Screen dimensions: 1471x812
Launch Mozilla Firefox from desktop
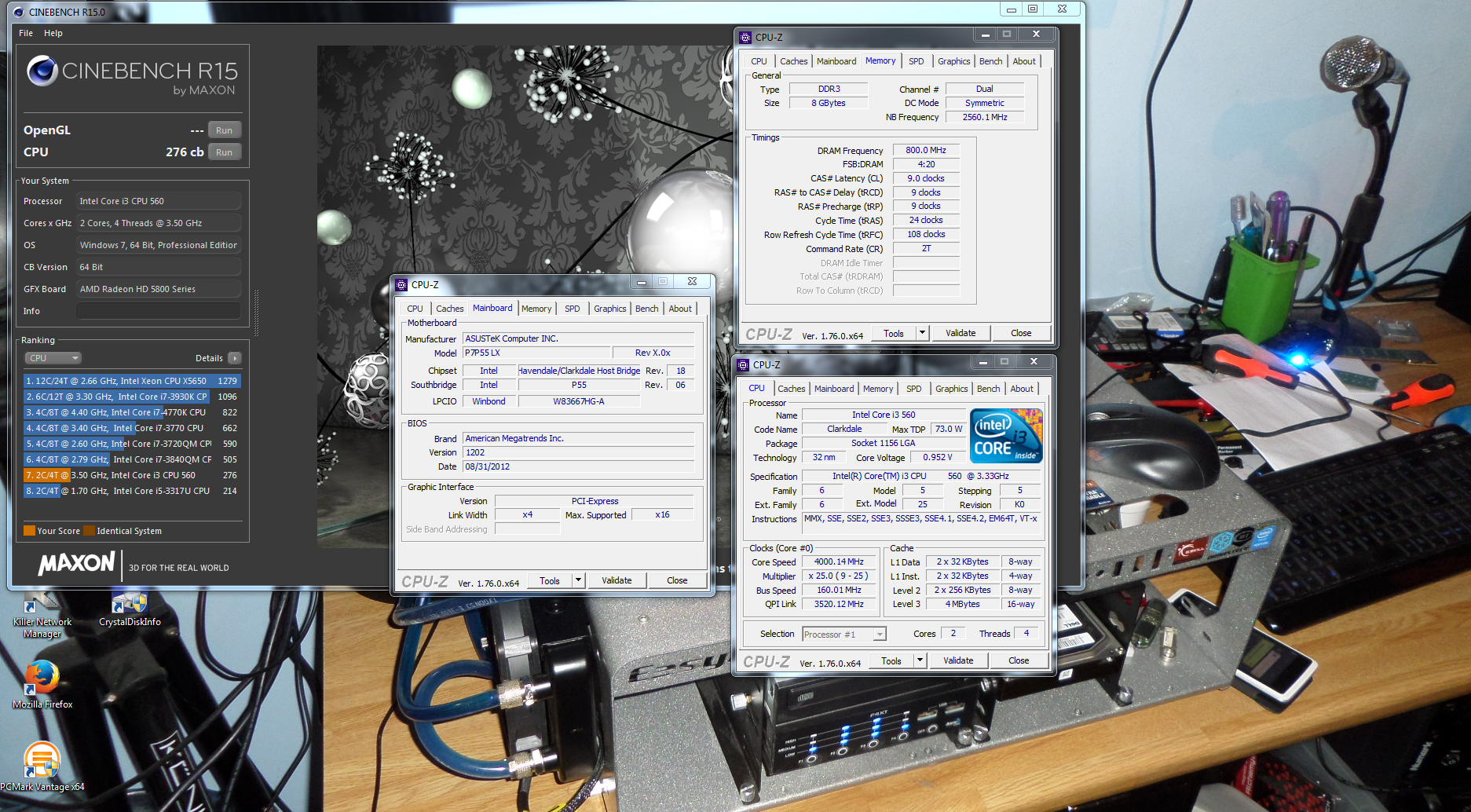(x=42, y=684)
